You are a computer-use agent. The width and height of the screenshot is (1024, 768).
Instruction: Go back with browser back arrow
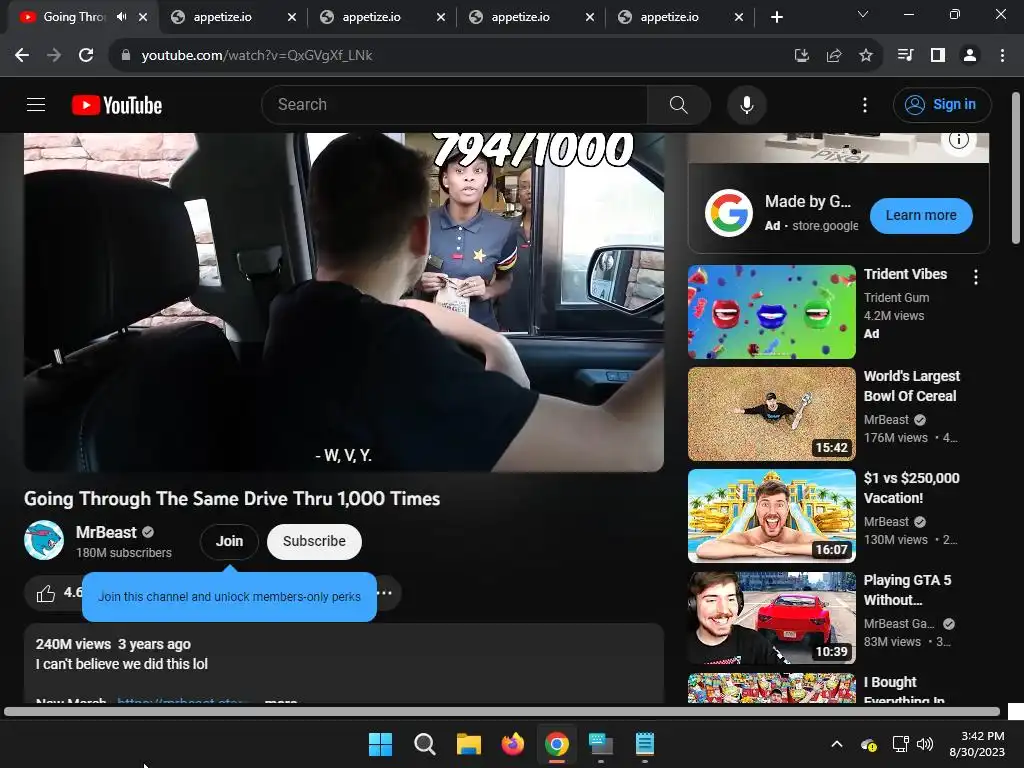pos(22,56)
